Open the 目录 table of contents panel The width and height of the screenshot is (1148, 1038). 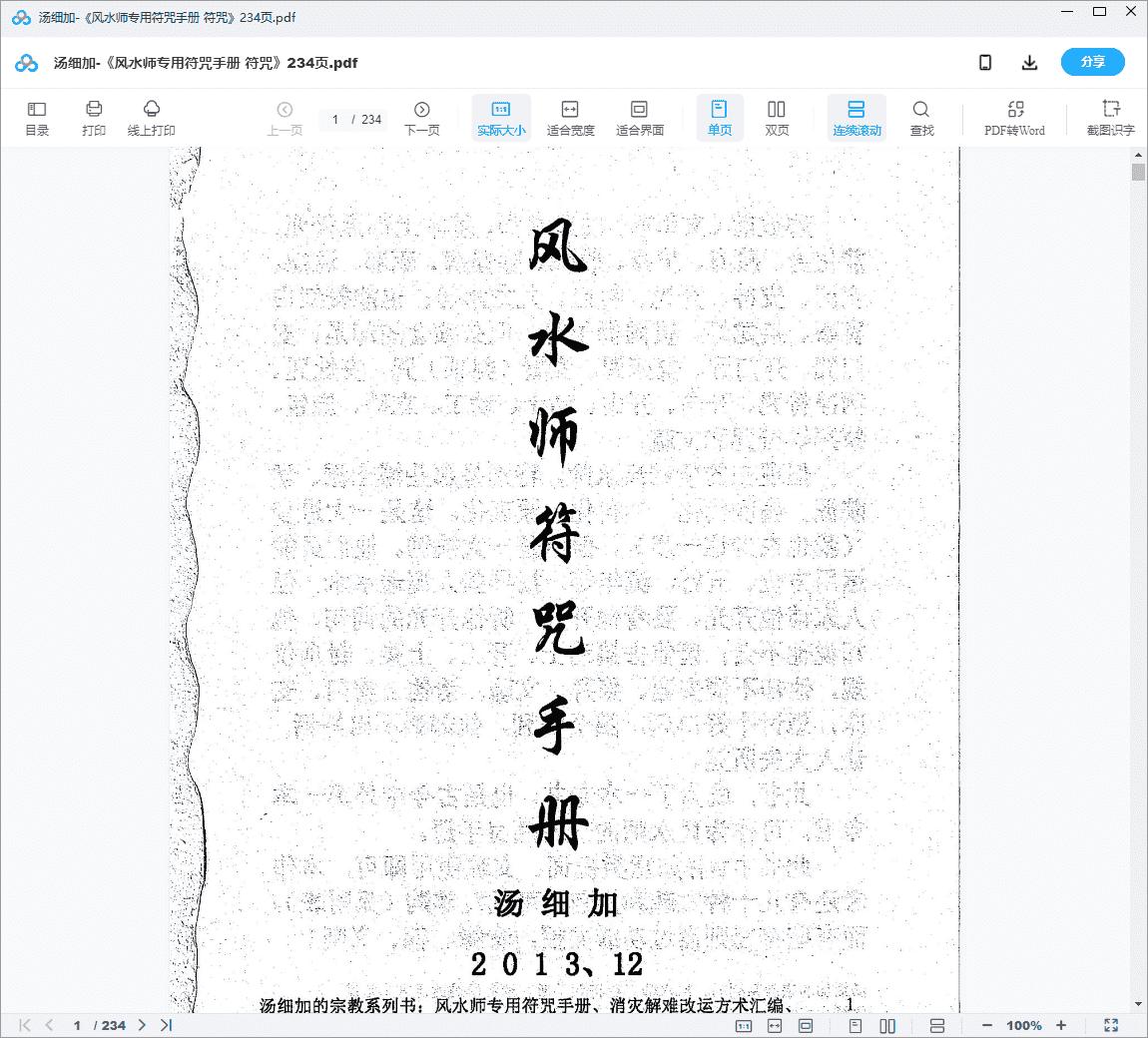(x=37, y=118)
